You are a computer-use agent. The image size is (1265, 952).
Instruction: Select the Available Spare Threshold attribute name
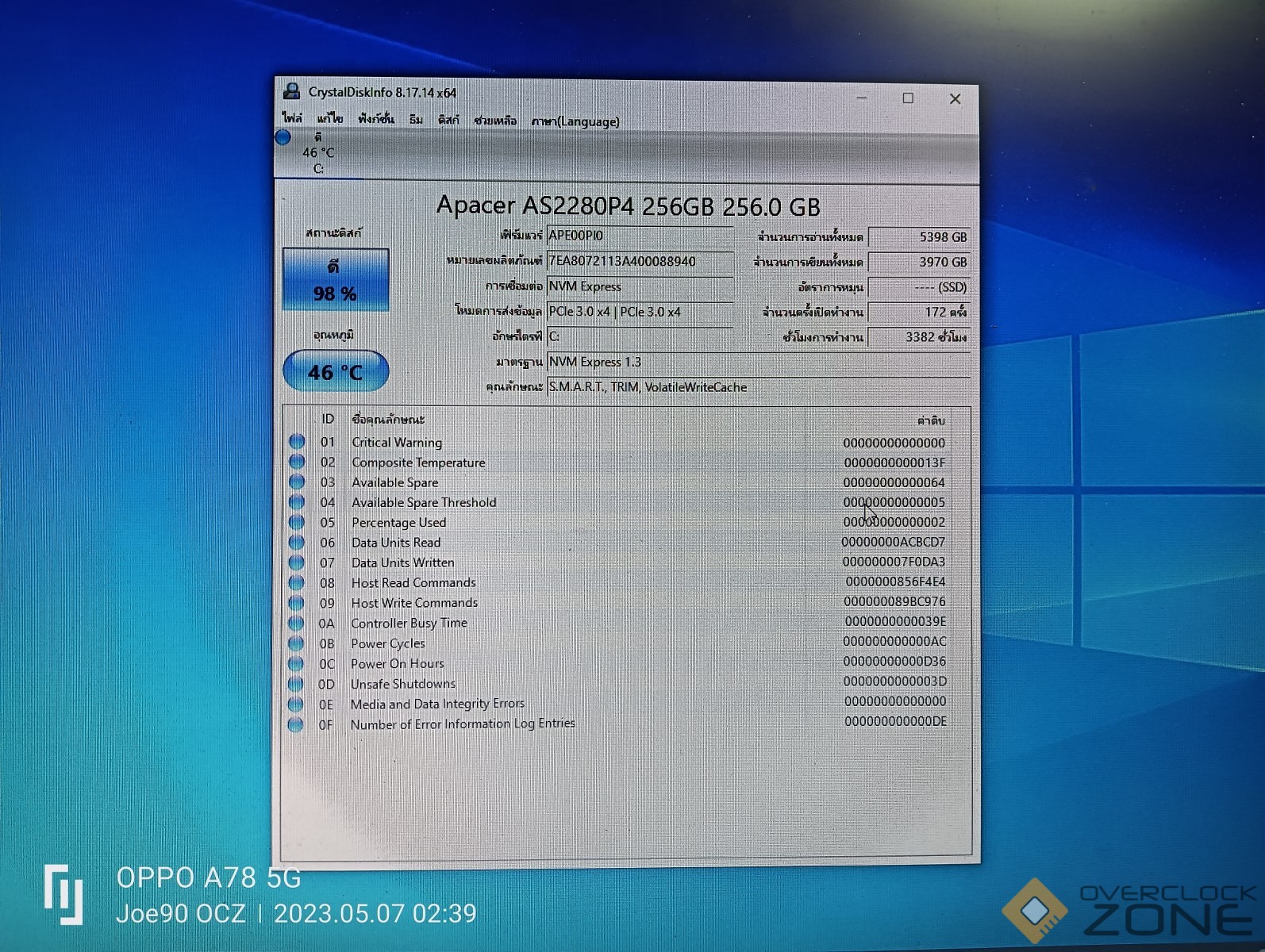[x=424, y=502]
